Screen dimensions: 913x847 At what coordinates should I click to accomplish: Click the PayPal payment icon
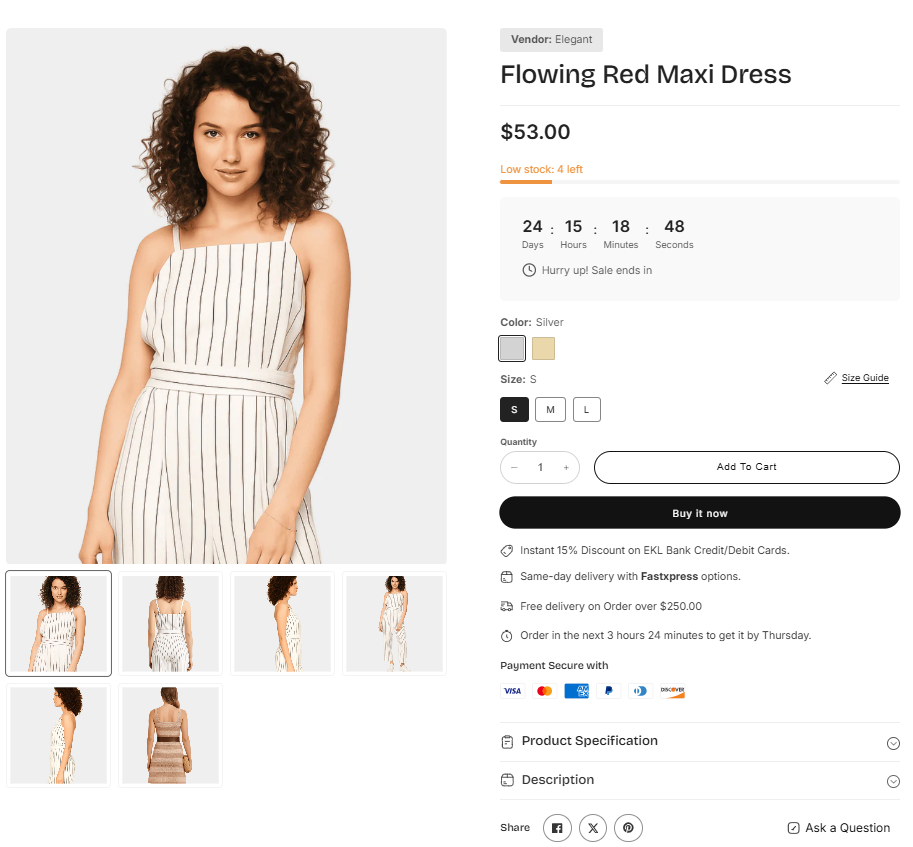tap(608, 691)
